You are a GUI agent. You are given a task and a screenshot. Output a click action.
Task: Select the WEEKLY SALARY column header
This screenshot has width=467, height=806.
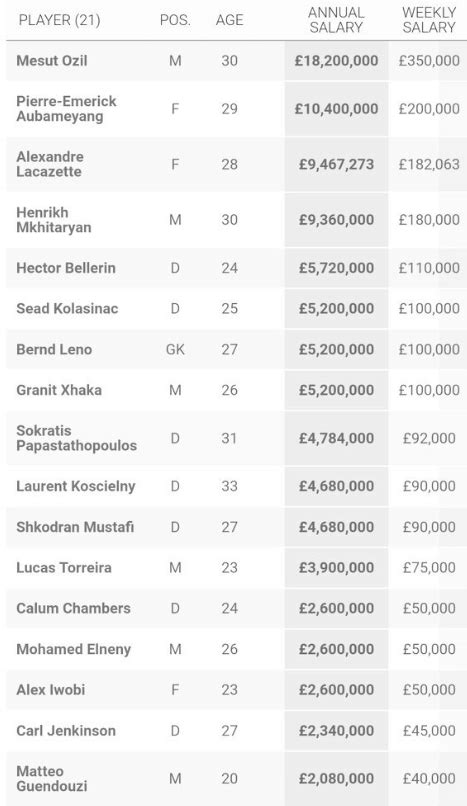click(x=429, y=20)
